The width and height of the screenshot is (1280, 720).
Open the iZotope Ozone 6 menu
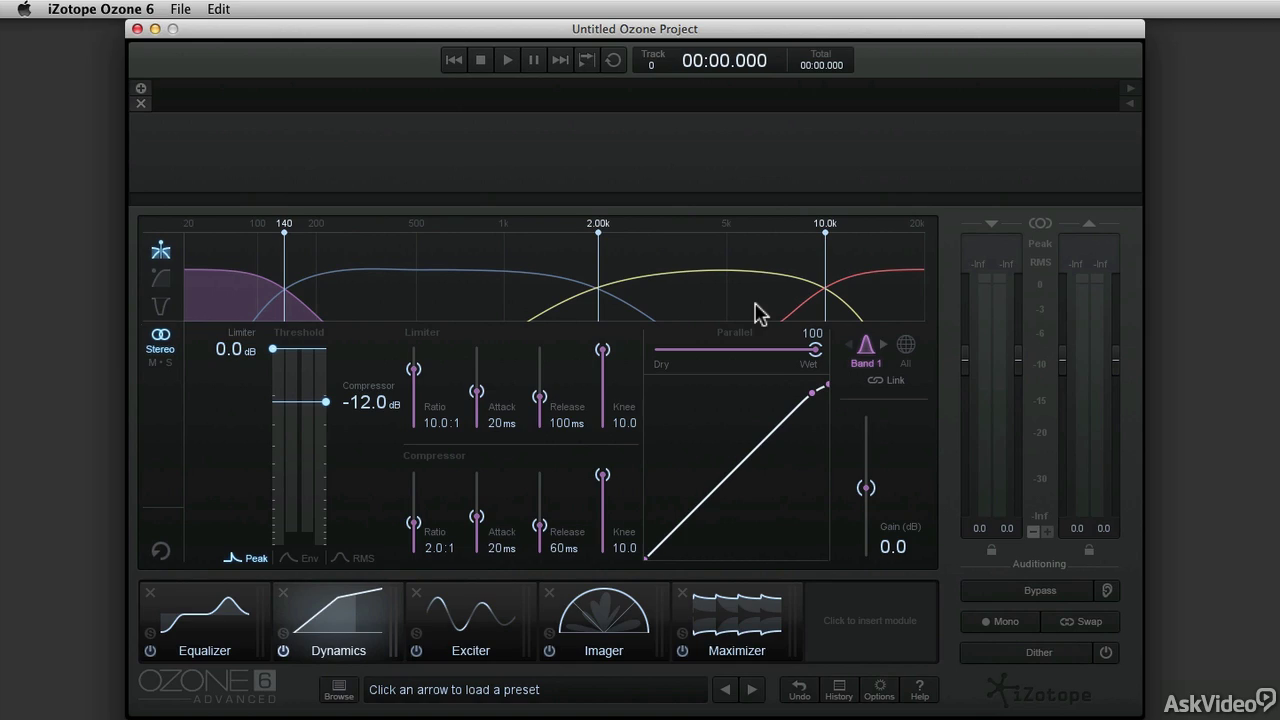pyautogui.click(x=101, y=9)
